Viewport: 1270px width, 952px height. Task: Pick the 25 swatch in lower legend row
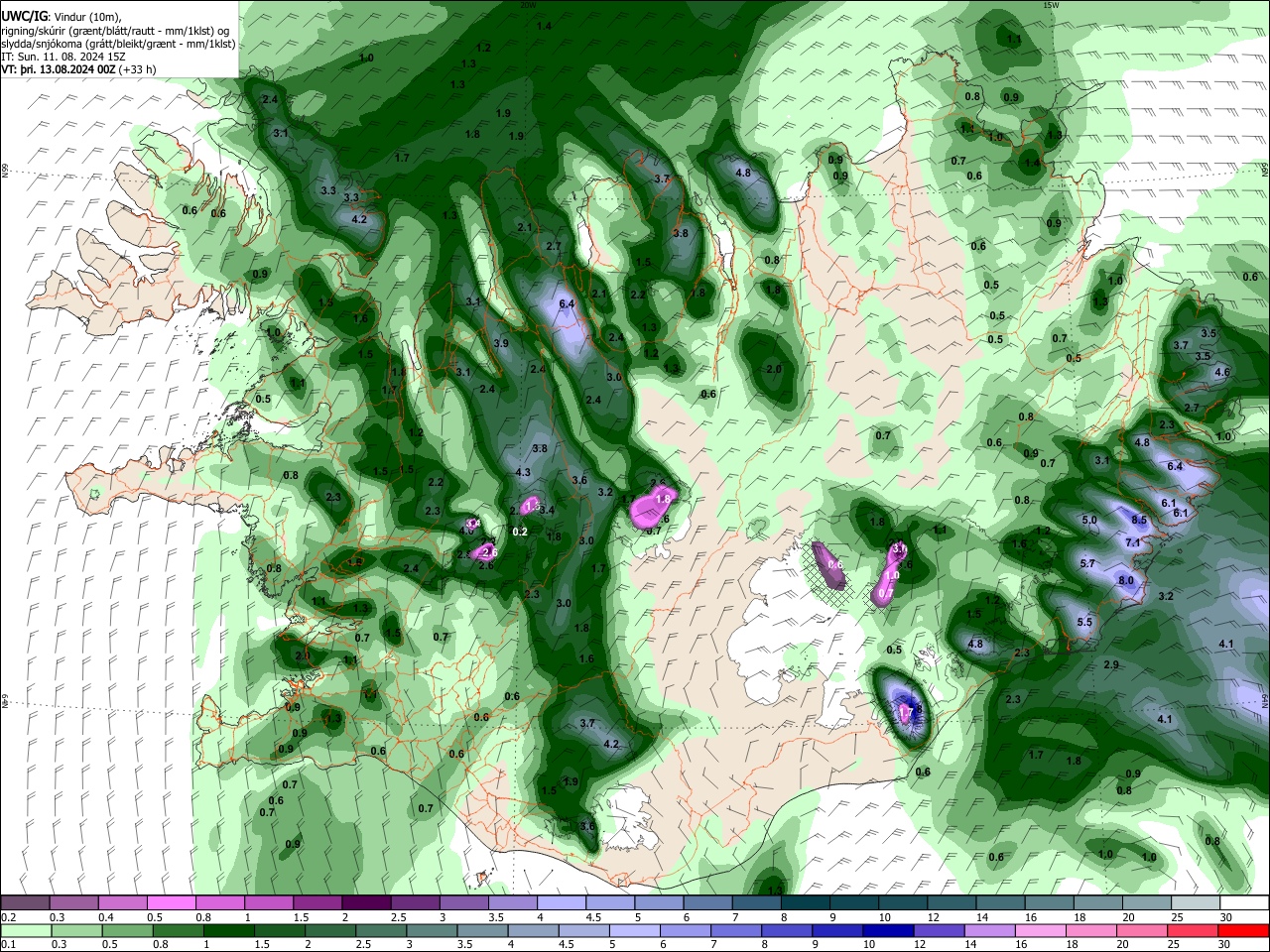coord(1194,930)
